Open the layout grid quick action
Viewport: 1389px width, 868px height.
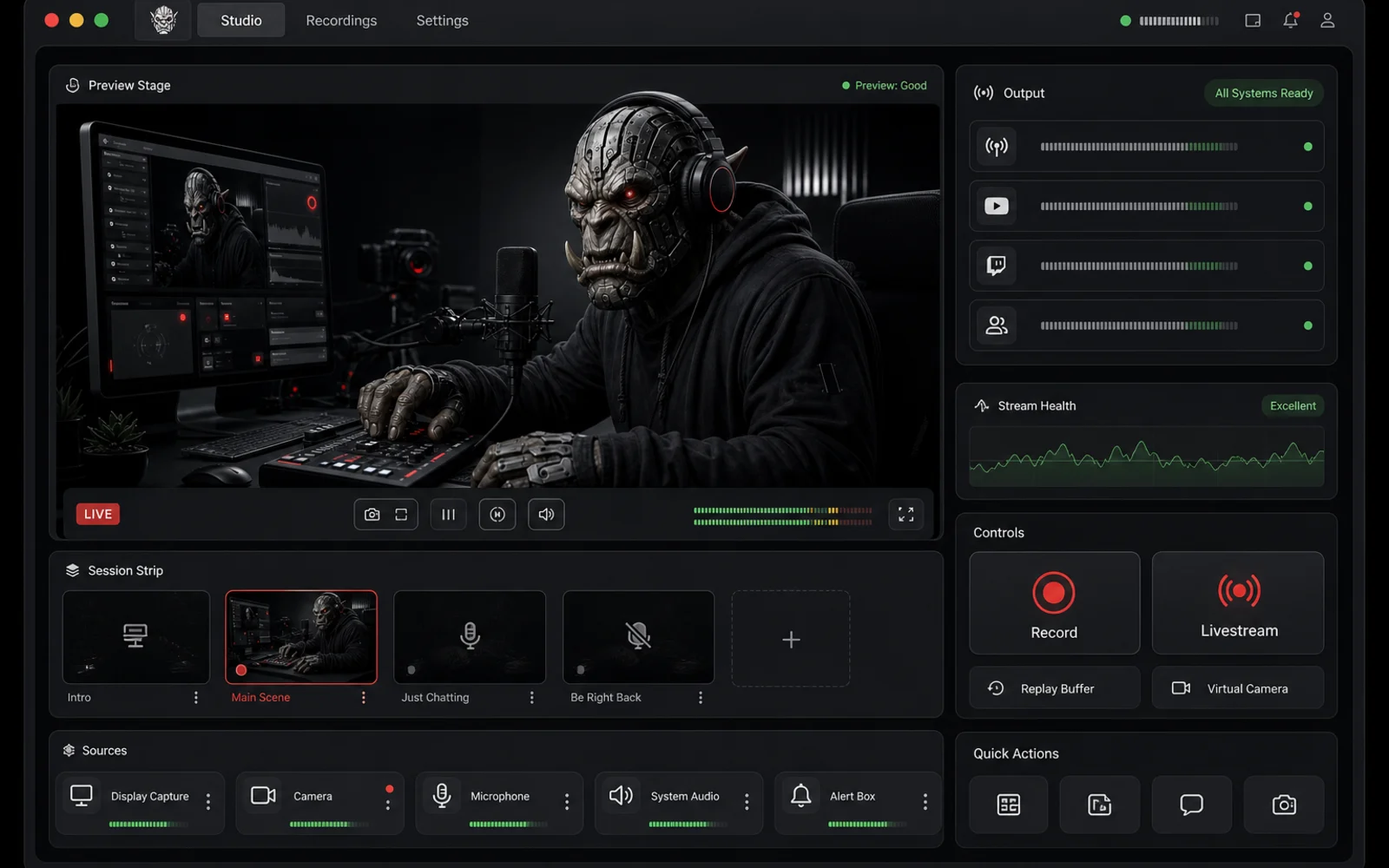tap(1009, 805)
